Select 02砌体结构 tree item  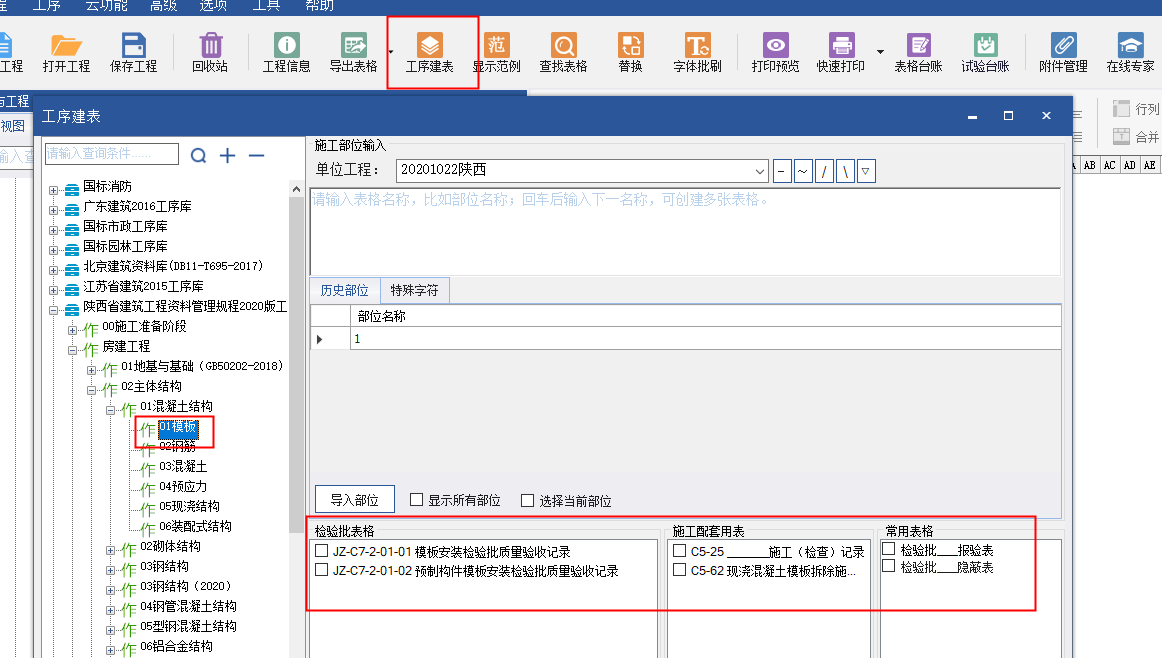pos(170,546)
